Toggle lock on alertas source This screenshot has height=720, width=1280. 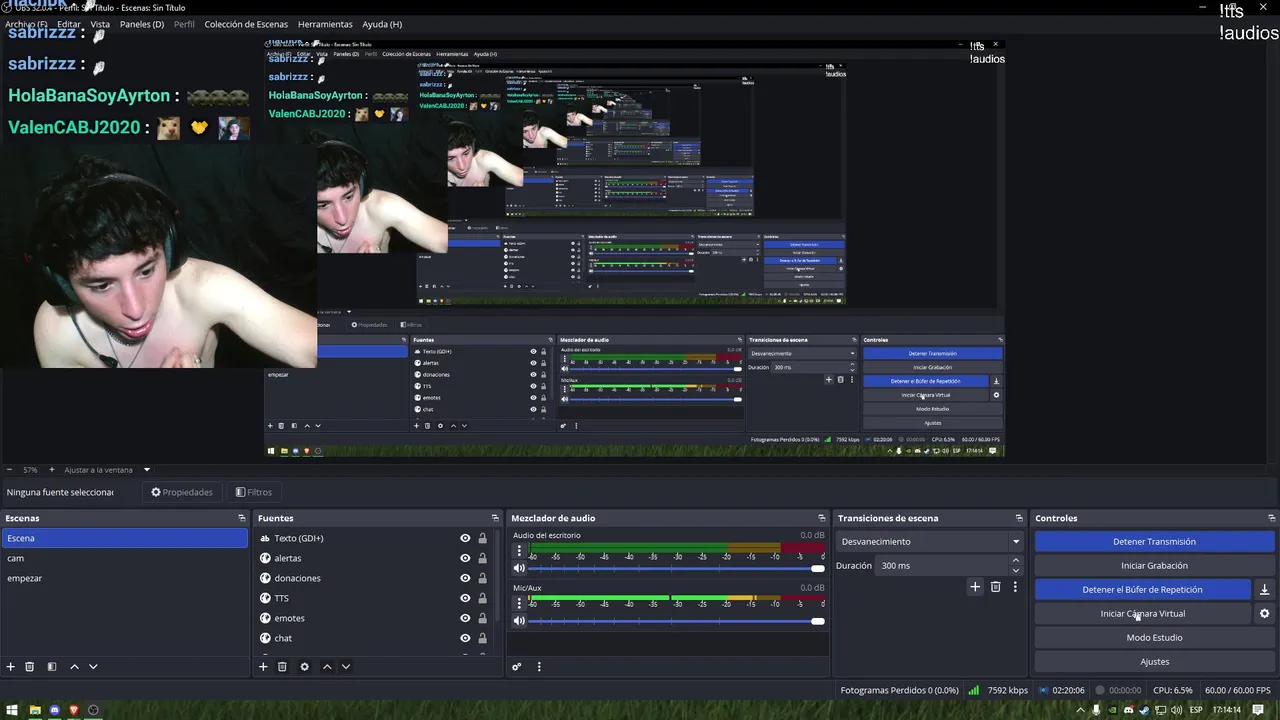[x=482, y=558]
